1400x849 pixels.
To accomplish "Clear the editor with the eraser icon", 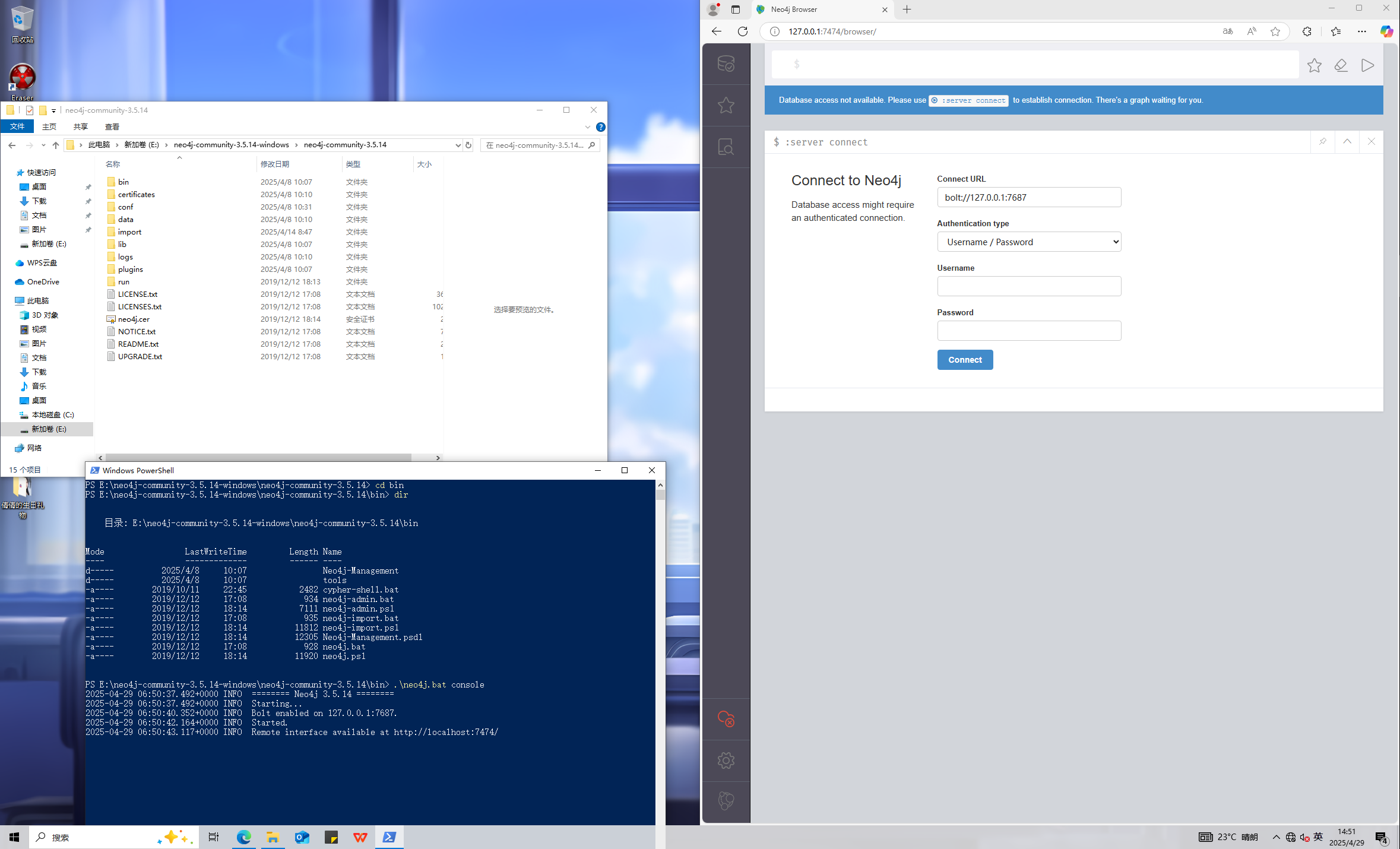I will pos(1341,65).
